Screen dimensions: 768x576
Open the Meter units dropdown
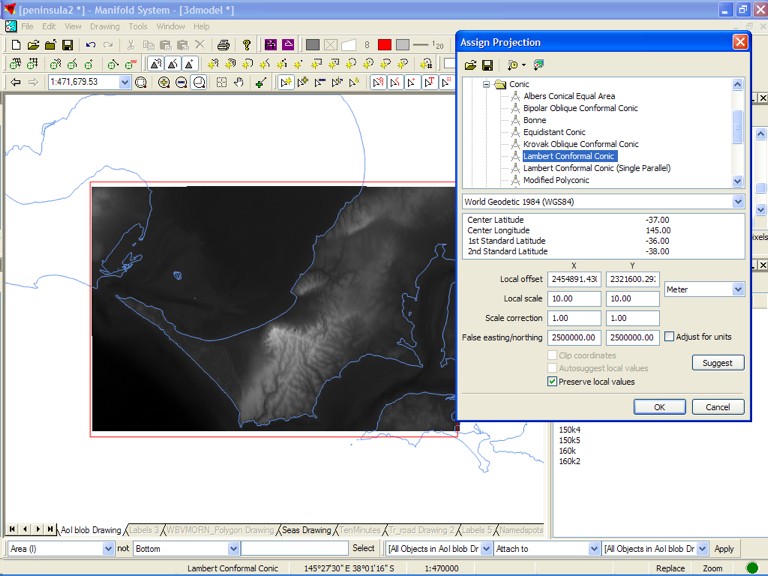click(x=738, y=289)
